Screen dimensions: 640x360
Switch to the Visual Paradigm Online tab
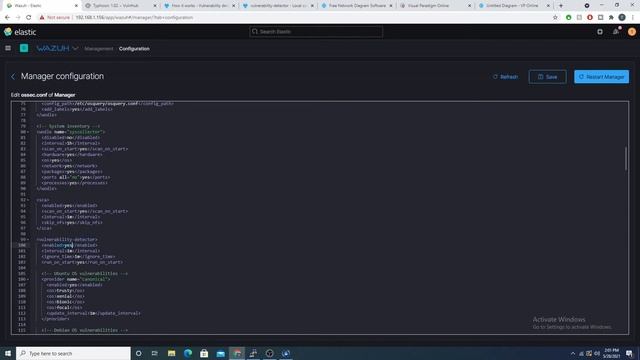pos(436,6)
